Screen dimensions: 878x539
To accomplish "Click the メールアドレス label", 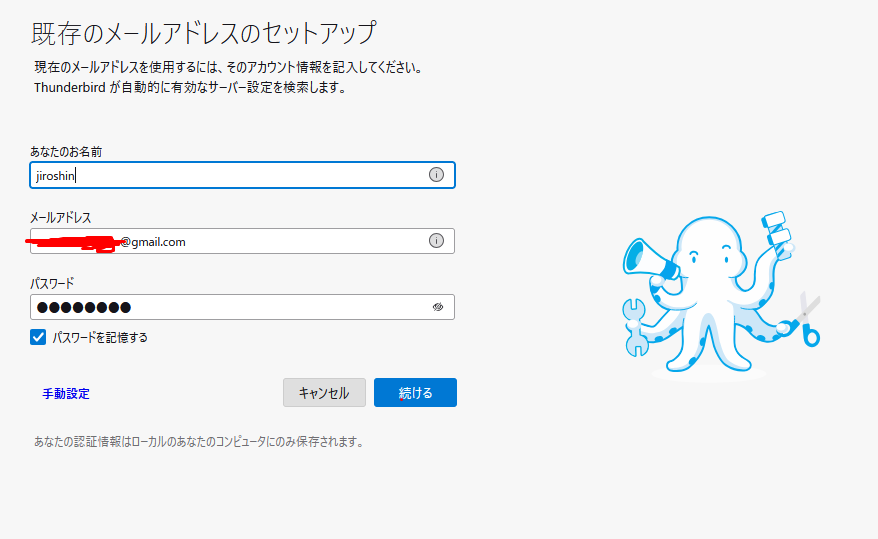I will 61,218.
